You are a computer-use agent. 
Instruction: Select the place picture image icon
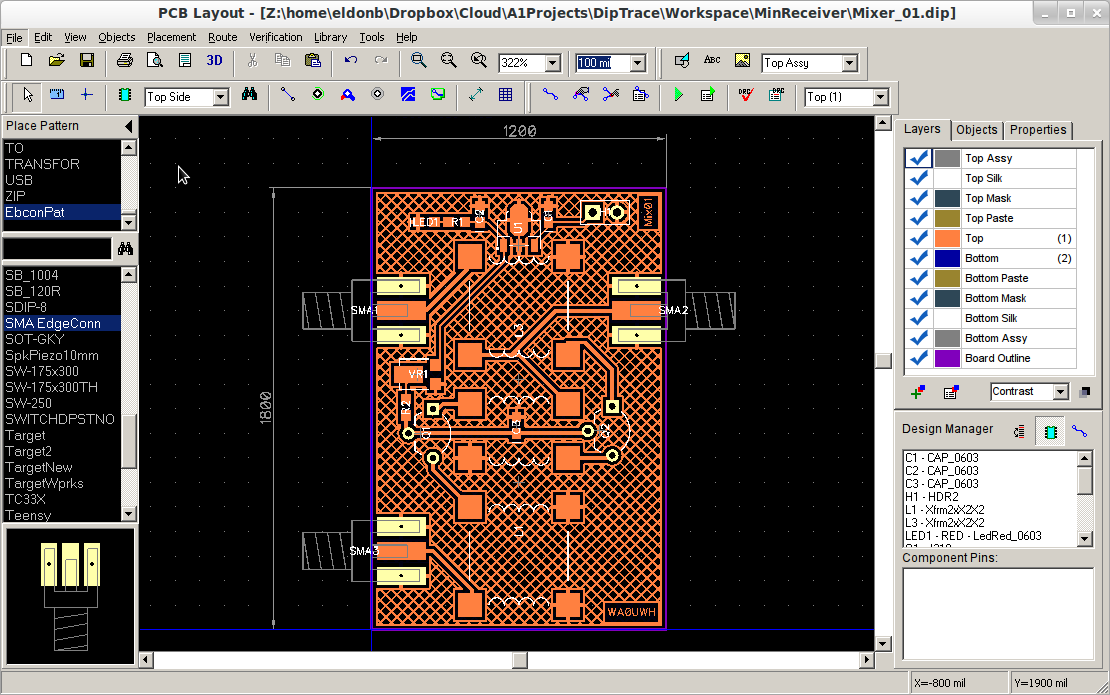click(742, 61)
